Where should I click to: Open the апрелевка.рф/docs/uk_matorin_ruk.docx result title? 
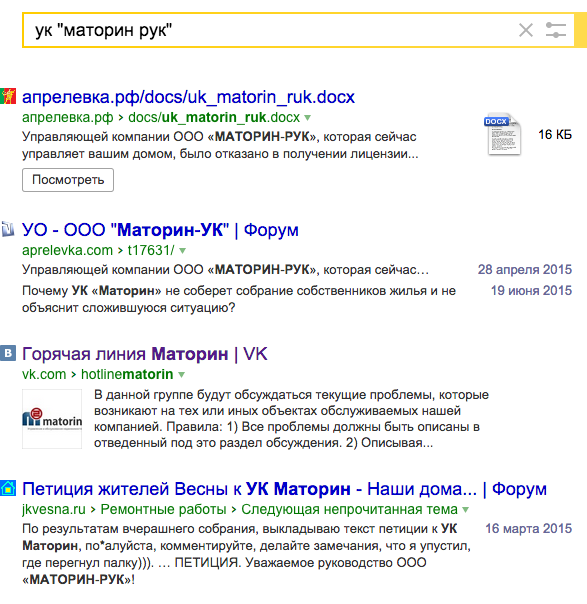(x=188, y=97)
